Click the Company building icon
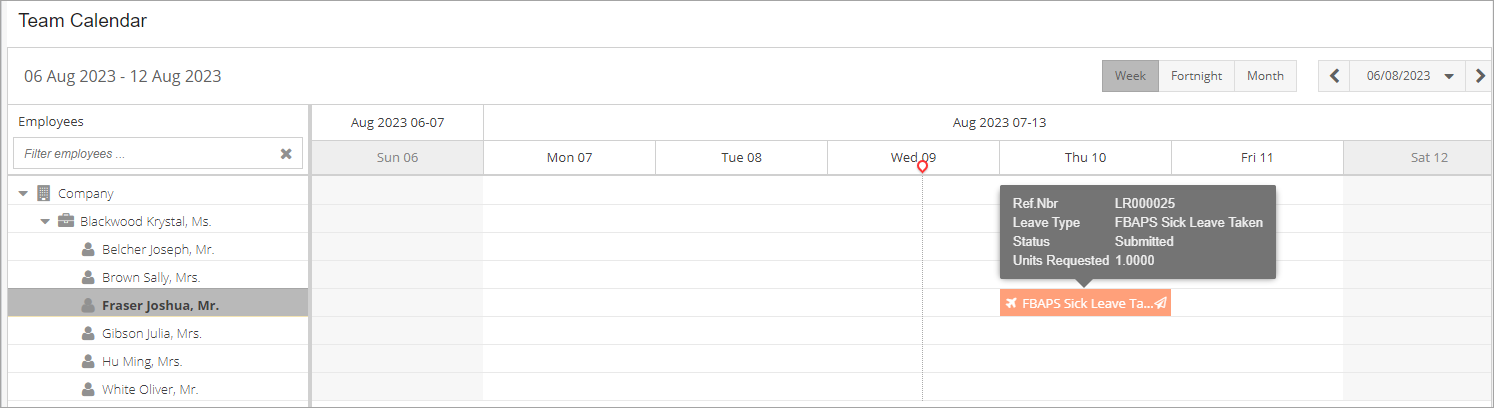Viewport: 1494px width, 408px height. 43,193
